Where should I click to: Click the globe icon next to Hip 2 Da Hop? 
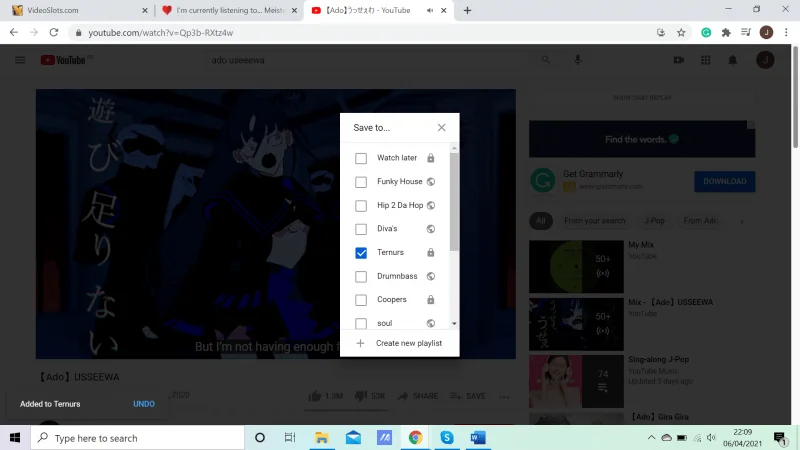coord(431,206)
